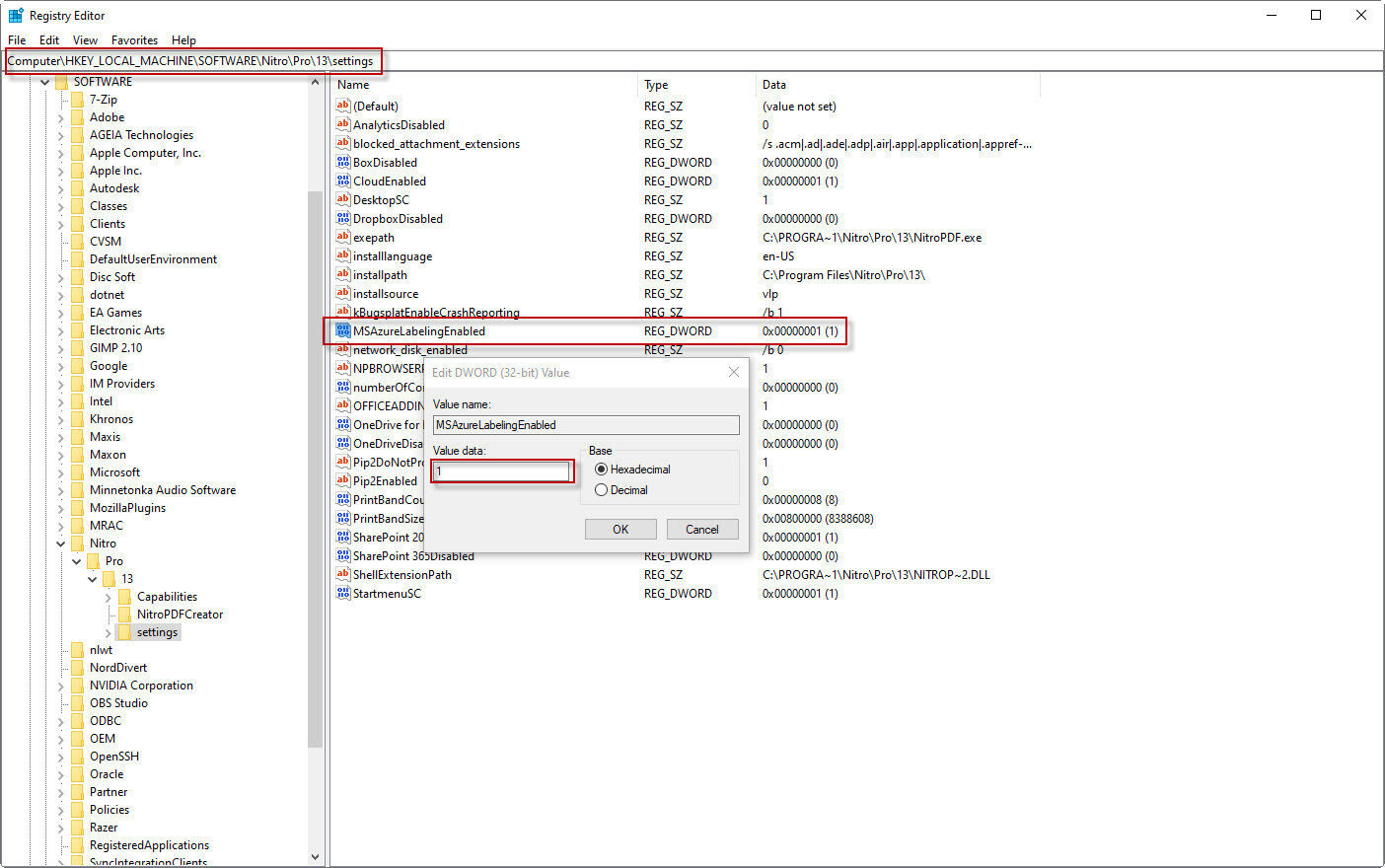Click the AnalyticsDisabled string value icon
Screen dimensions: 1385x868
[342, 124]
